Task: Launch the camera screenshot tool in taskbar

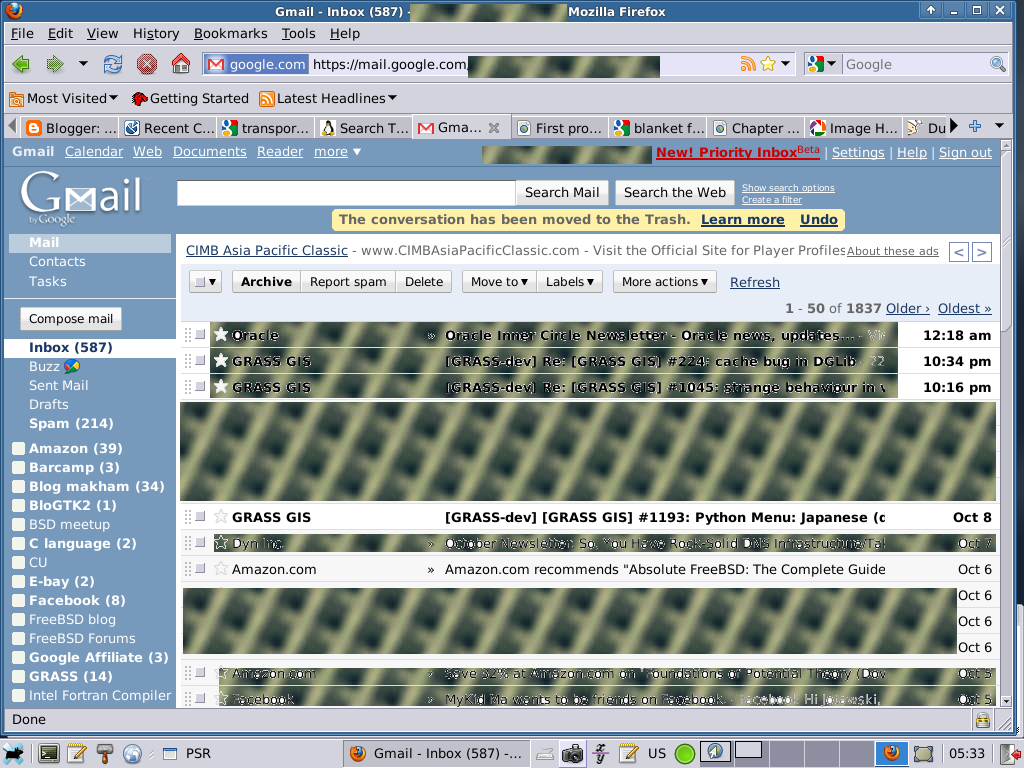Action: point(572,754)
